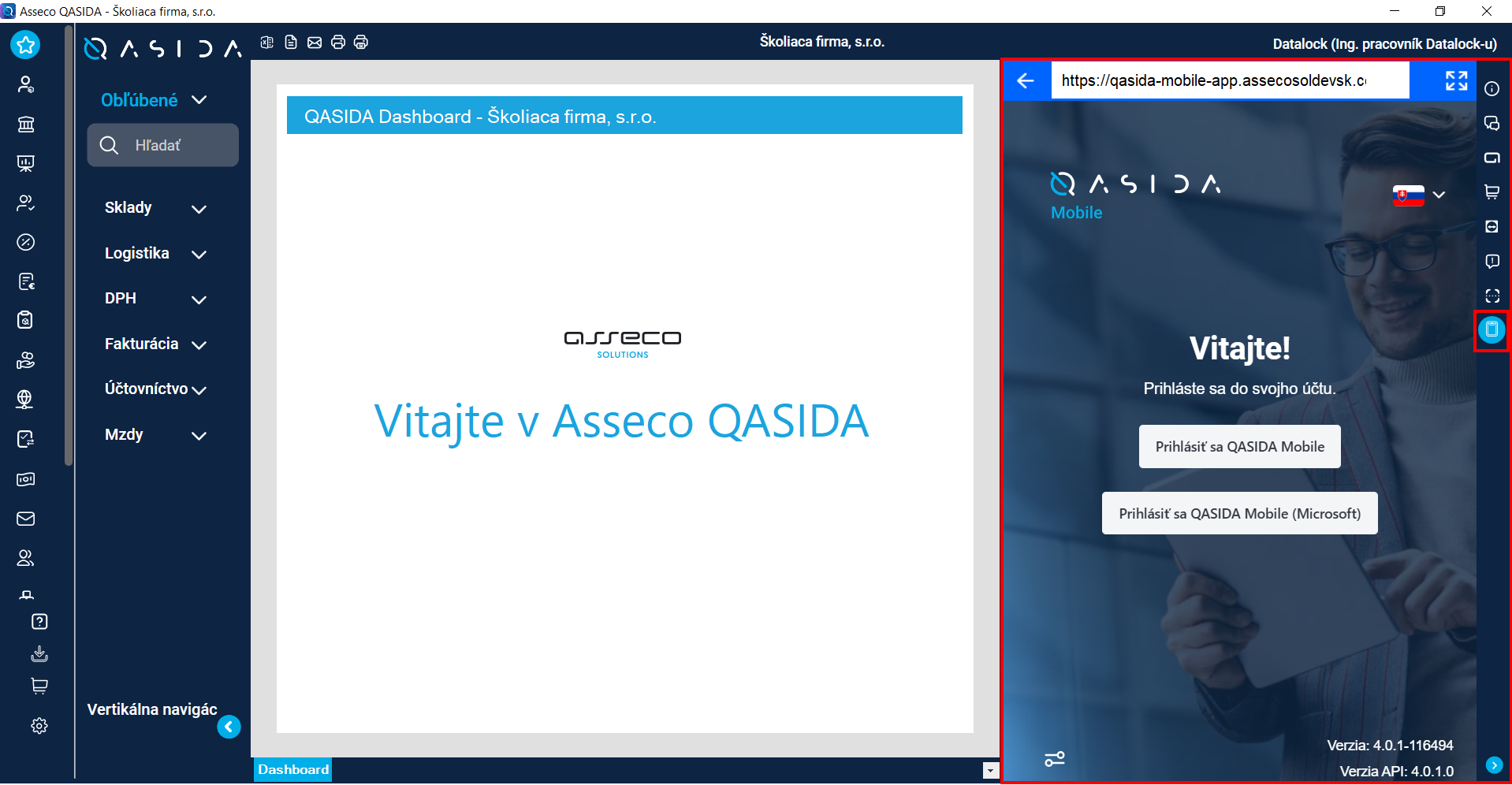Expand the Obľúbené dropdown
The height and width of the screenshot is (785, 1512).
[x=154, y=100]
